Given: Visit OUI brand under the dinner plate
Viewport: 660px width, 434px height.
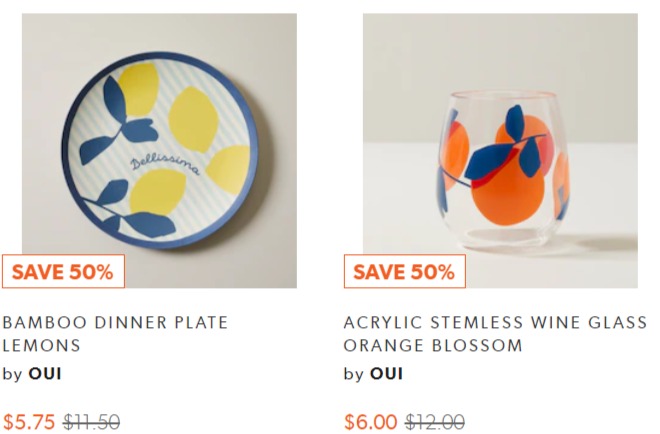Looking at the screenshot, I should pyautogui.click(x=45, y=373).
